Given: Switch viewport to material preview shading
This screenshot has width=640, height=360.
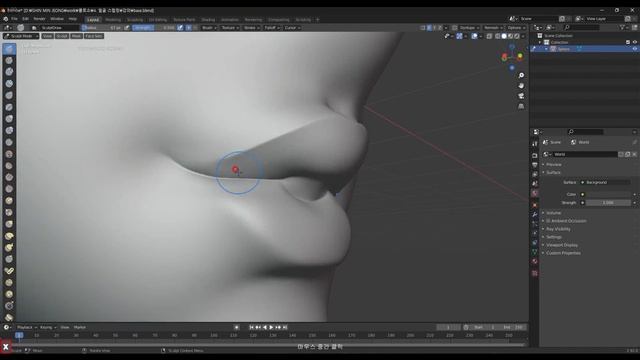Looking at the screenshot, I should point(511,36).
